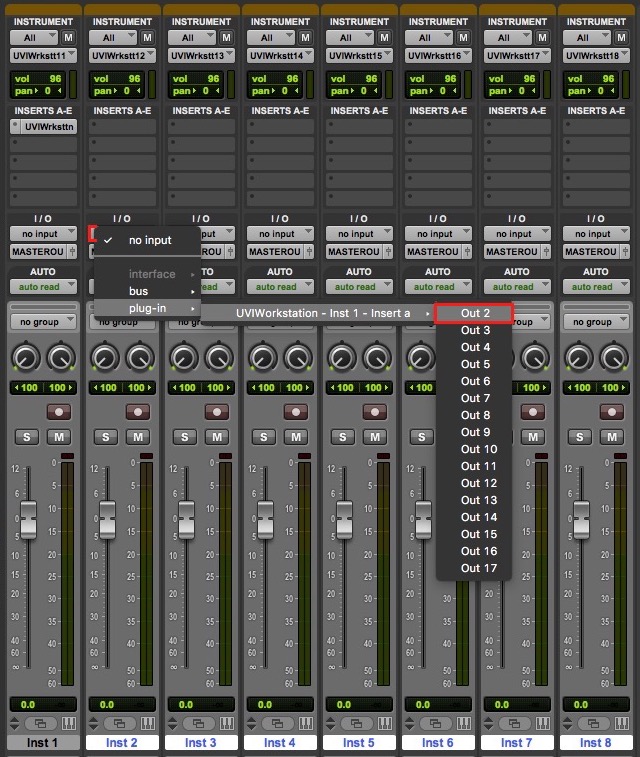Click output window icon on Inst 8 strip

[x=593, y=723]
